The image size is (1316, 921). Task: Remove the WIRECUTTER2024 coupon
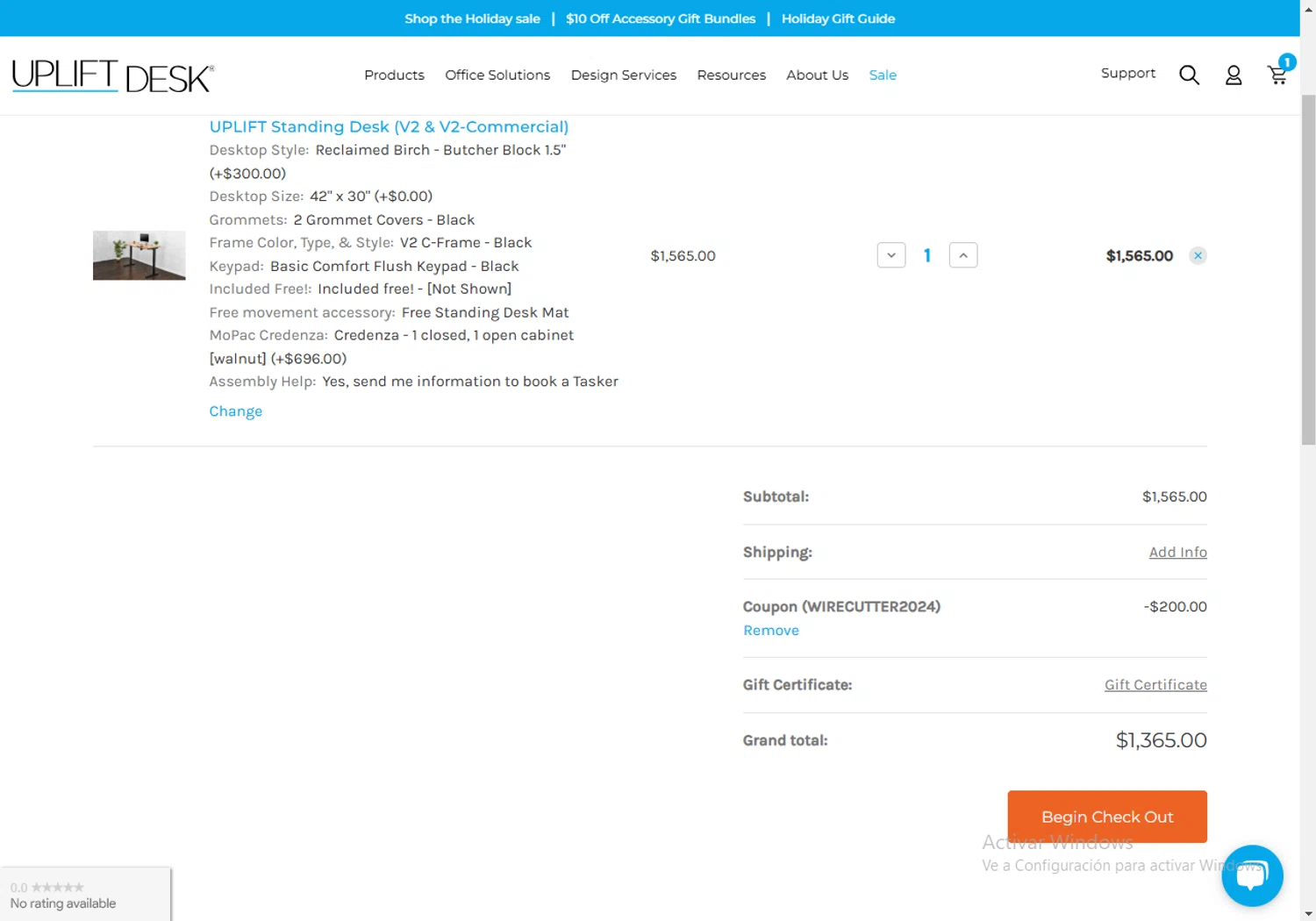[771, 631]
